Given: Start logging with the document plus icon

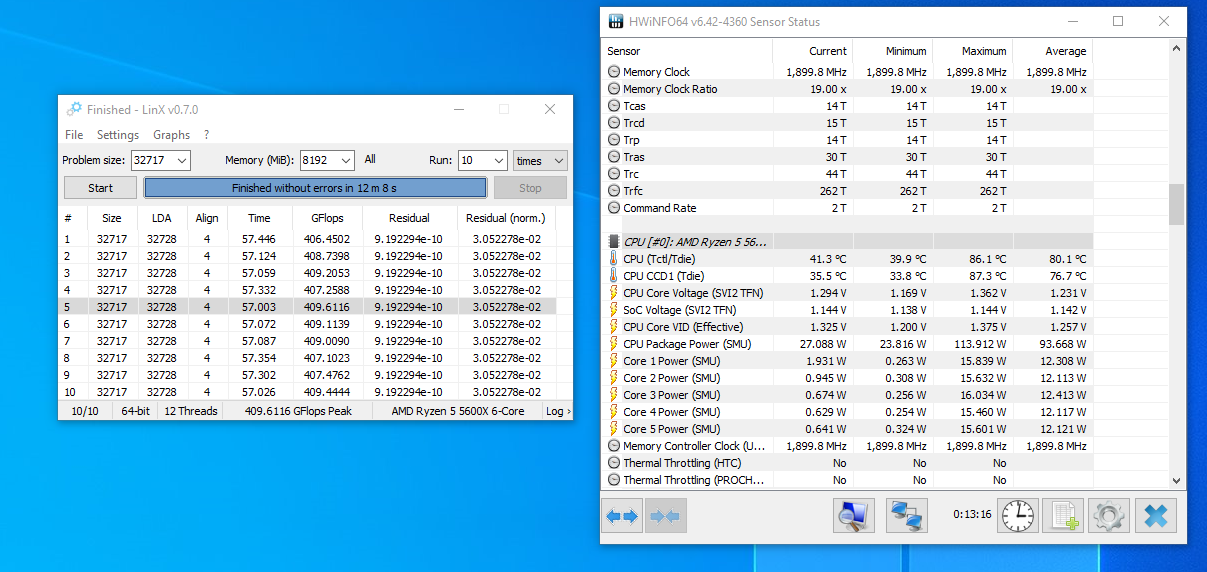Looking at the screenshot, I should [1063, 516].
